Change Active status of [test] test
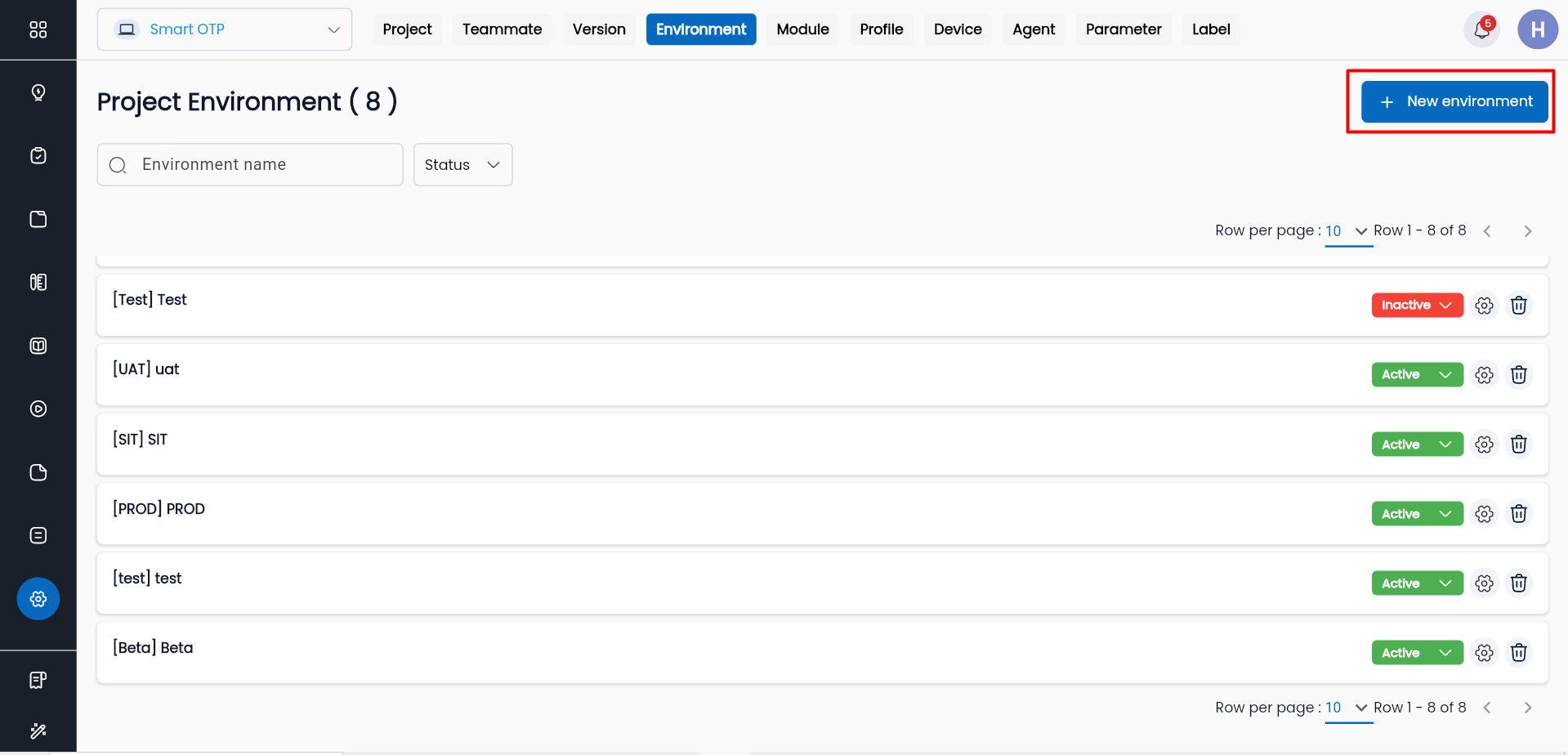This screenshot has height=755, width=1568. click(x=1416, y=583)
